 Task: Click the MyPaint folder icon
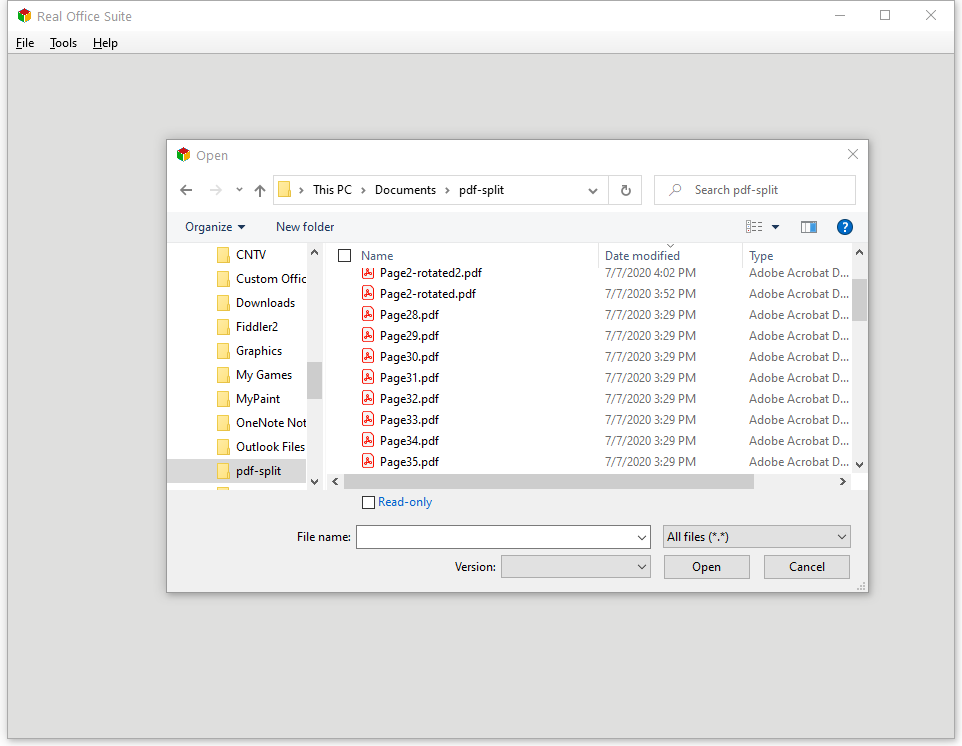(224, 399)
